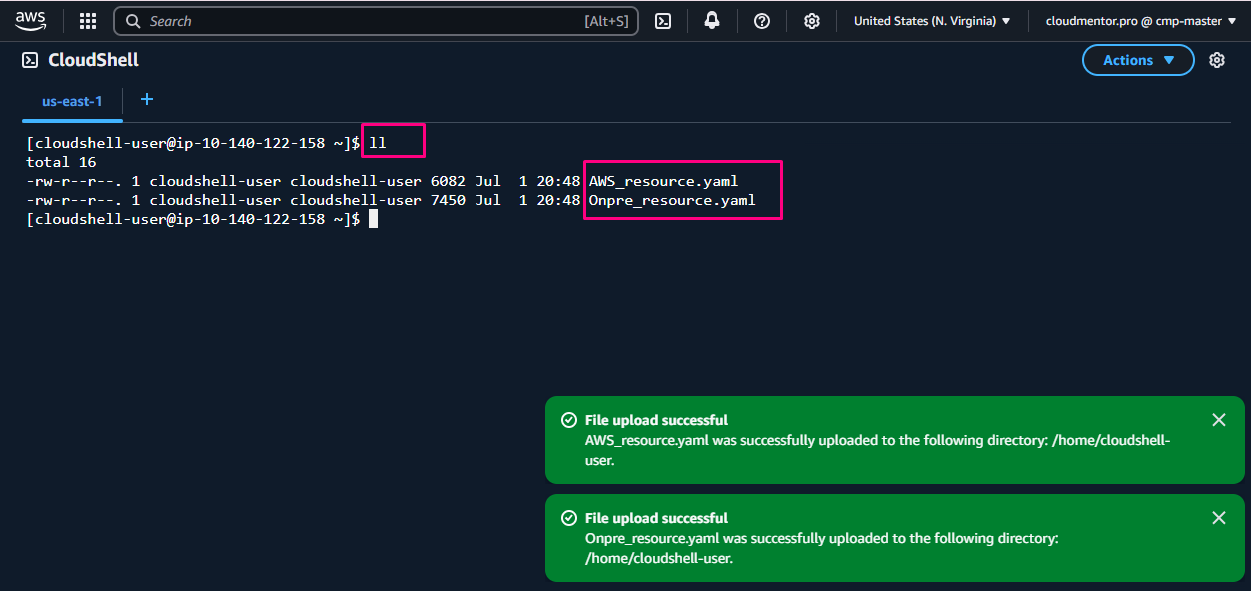Dismiss the Onpre_resource.yaml upload notification

[x=1218, y=518]
